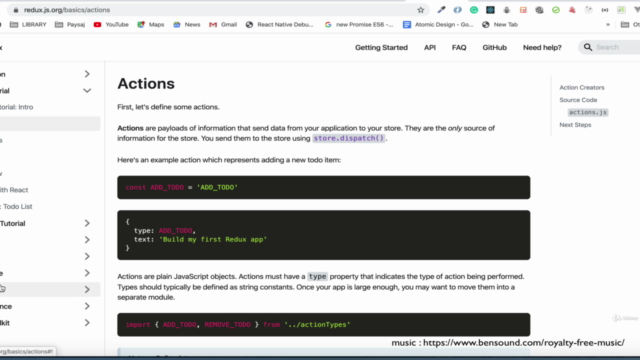Screen dimensions: 640x360
Task: Open the Atomic Design Google Docs bookmark
Action: pos(438,24)
